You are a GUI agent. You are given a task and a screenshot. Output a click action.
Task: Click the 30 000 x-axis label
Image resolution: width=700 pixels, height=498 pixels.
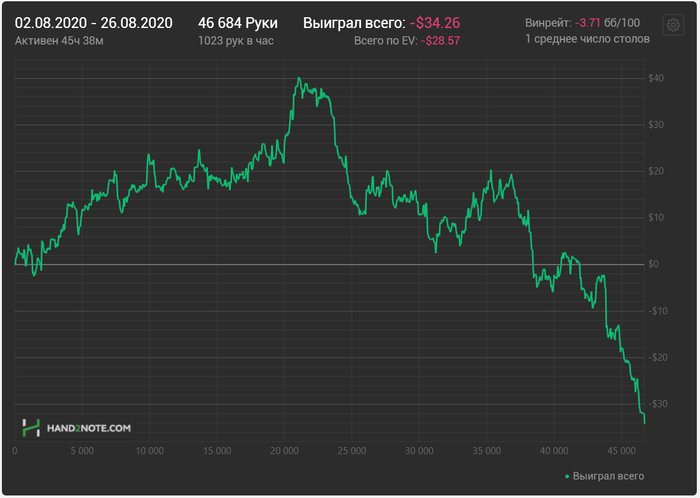(x=419, y=451)
